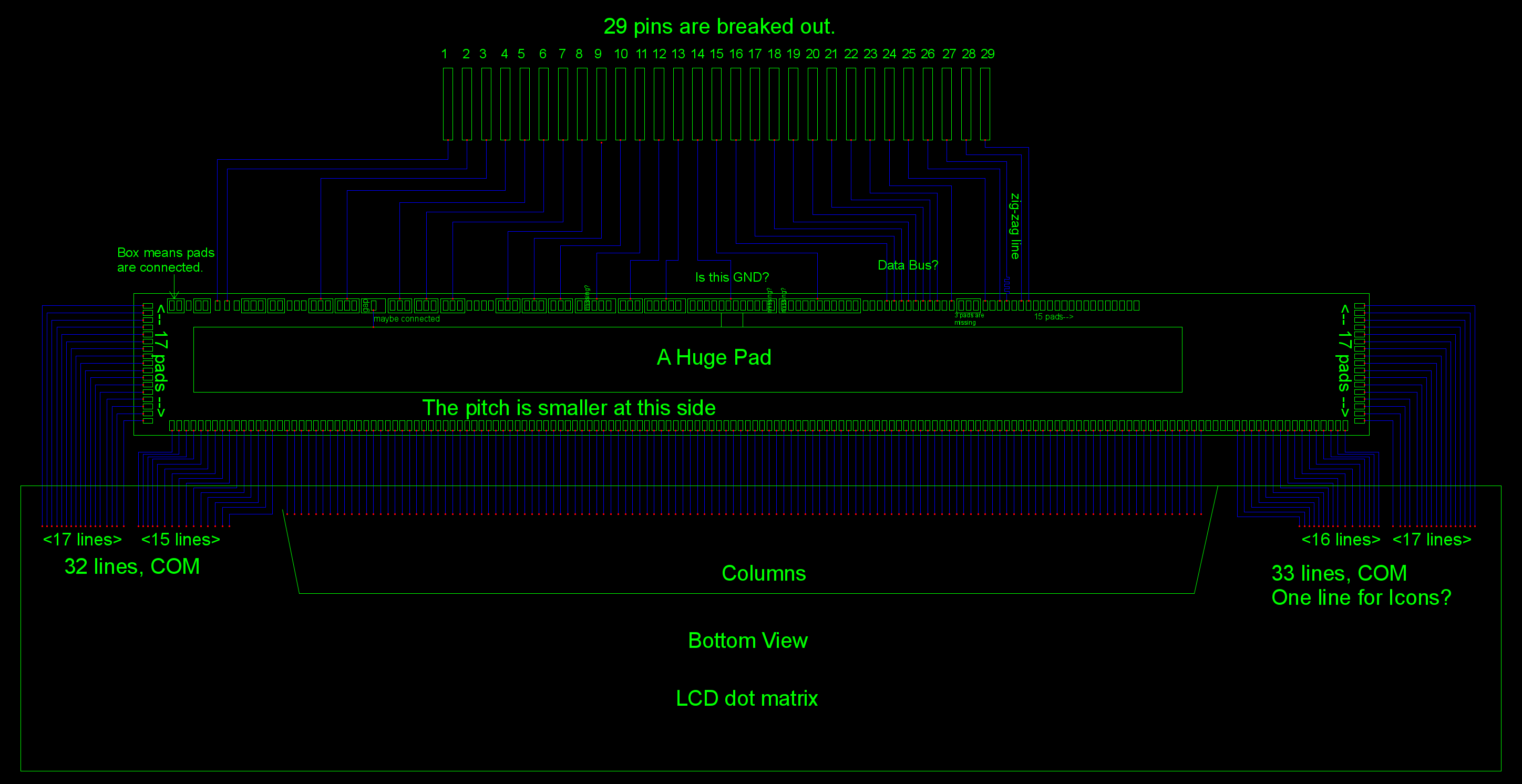Click the "<15 lines>" label
The height and width of the screenshot is (784, 1522).
tap(180, 540)
